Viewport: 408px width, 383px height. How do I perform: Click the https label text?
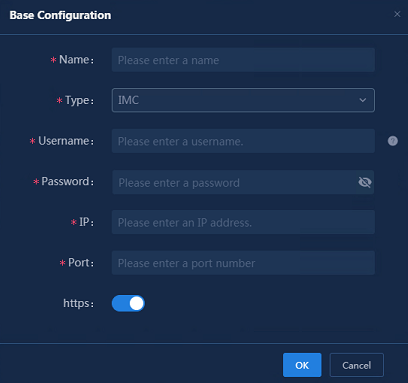pyautogui.click(x=76, y=303)
